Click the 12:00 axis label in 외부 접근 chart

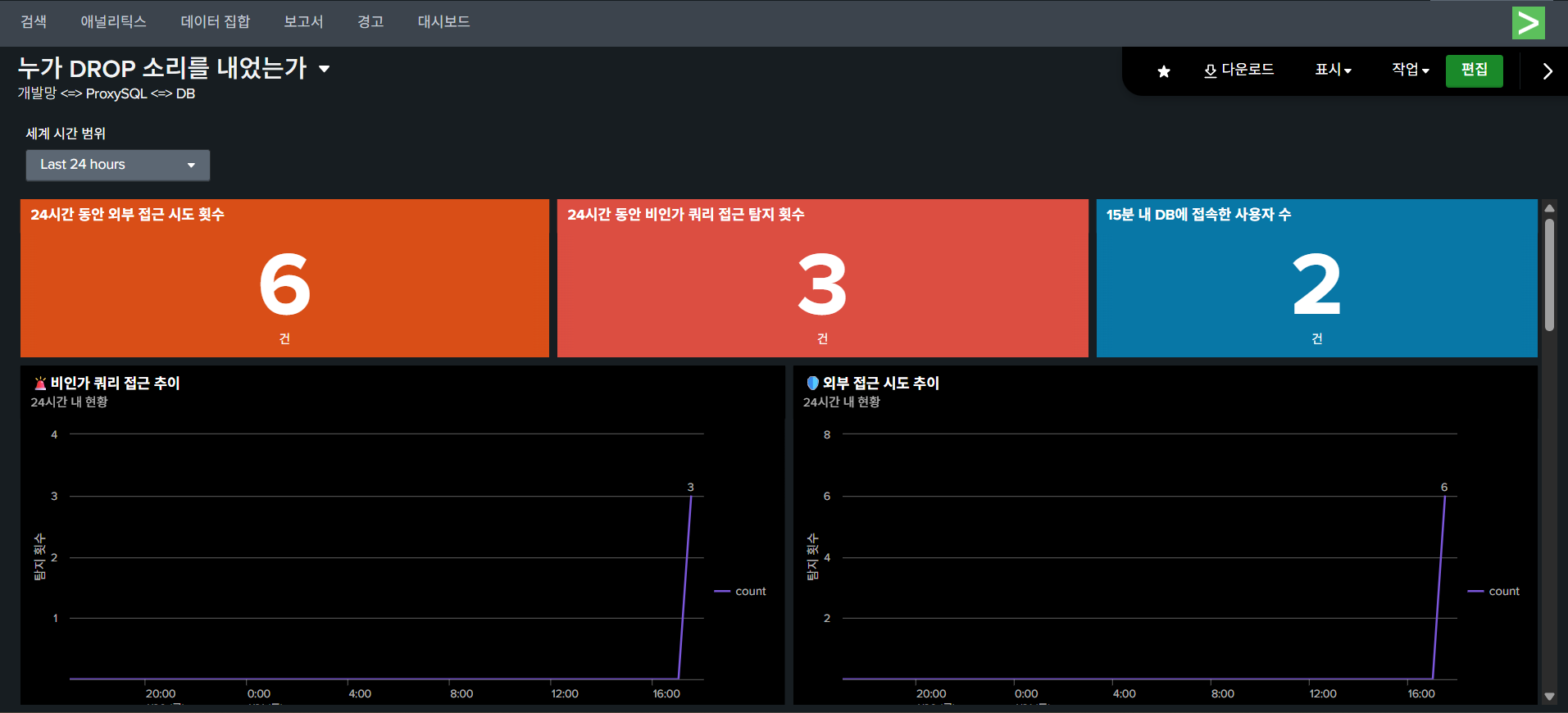tap(1323, 693)
